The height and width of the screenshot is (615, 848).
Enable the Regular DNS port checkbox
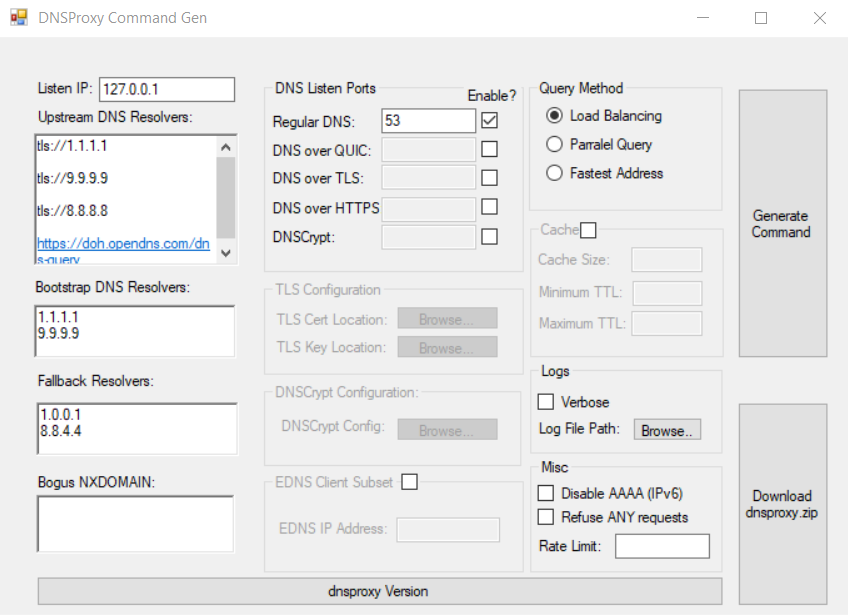coord(489,120)
